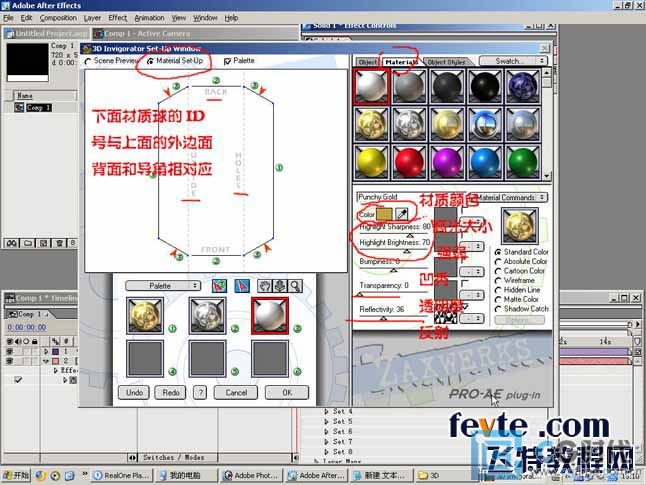
Task: Switch to Adobe Phot... taskbar item
Action: [x=253, y=476]
